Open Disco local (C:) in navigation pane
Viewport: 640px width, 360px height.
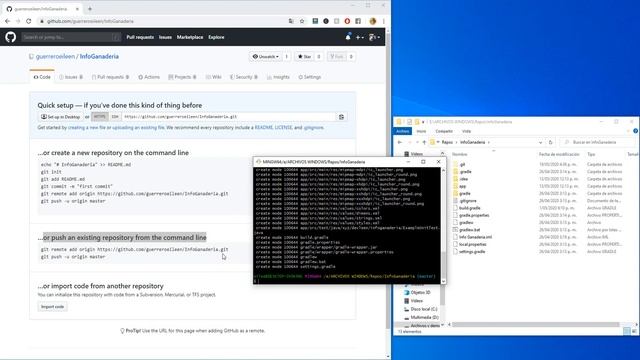[420, 309]
